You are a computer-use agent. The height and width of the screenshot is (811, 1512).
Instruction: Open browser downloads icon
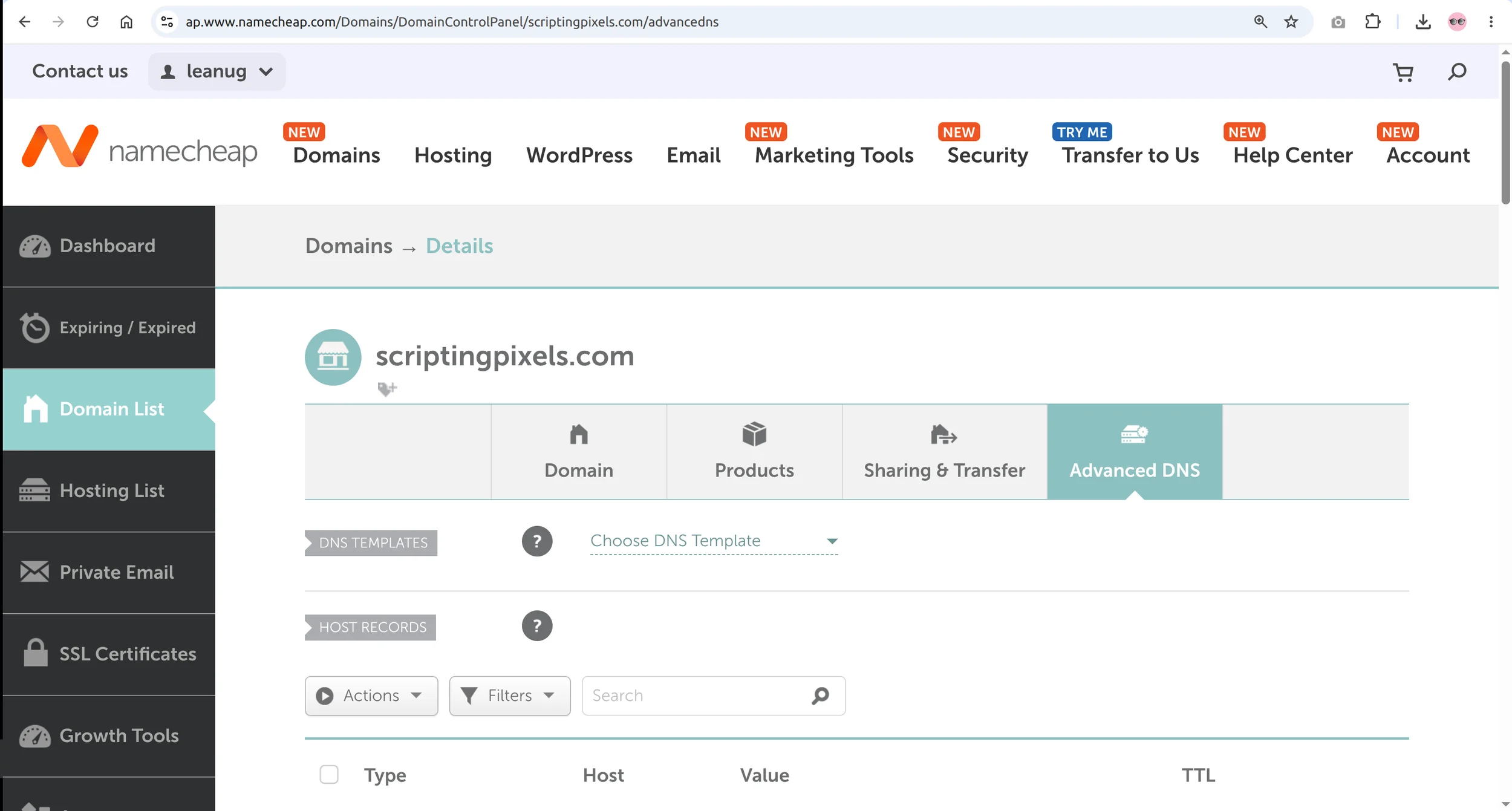coord(1423,22)
